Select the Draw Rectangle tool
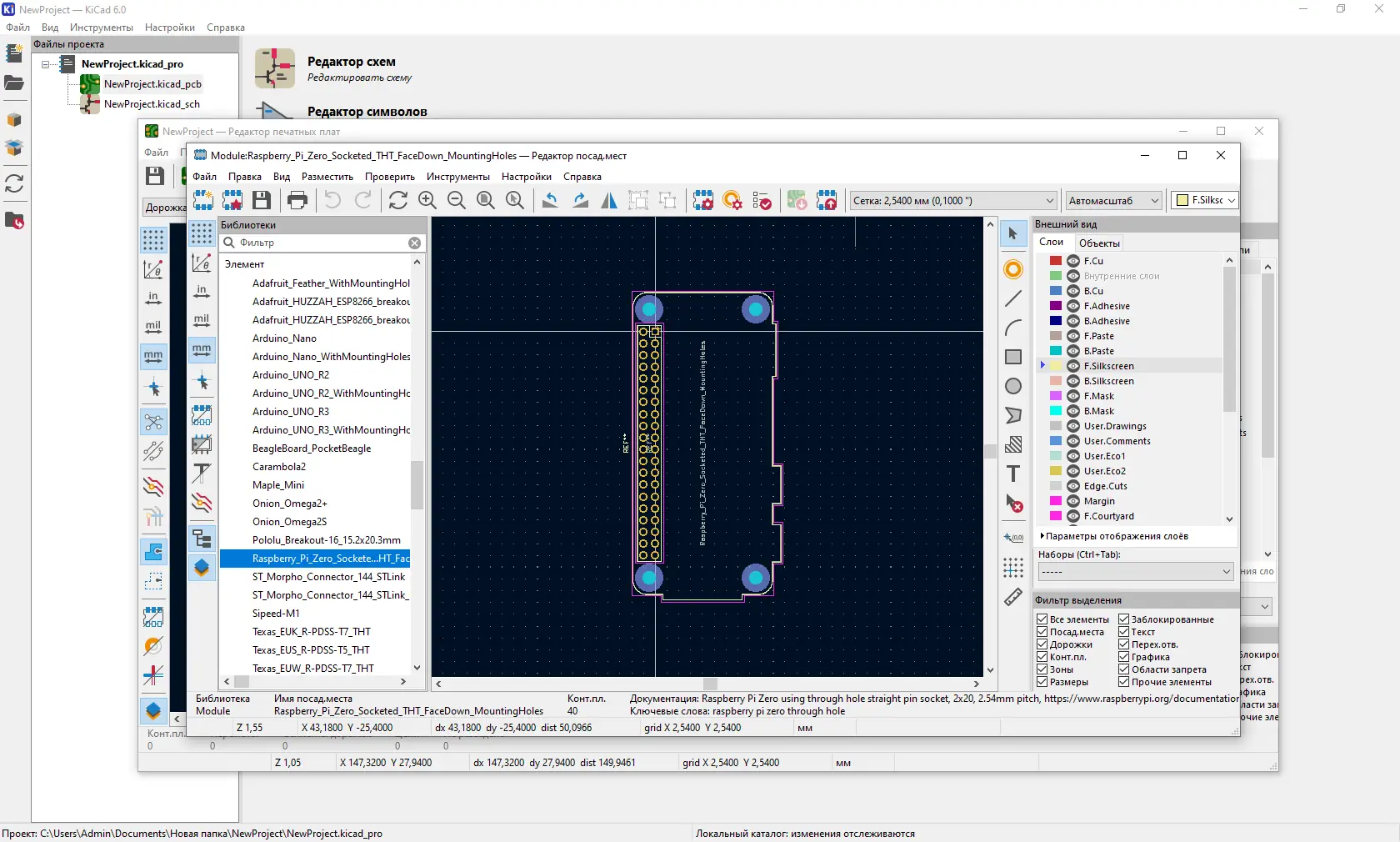Image resolution: width=1400 pixels, height=842 pixels. [1013, 357]
